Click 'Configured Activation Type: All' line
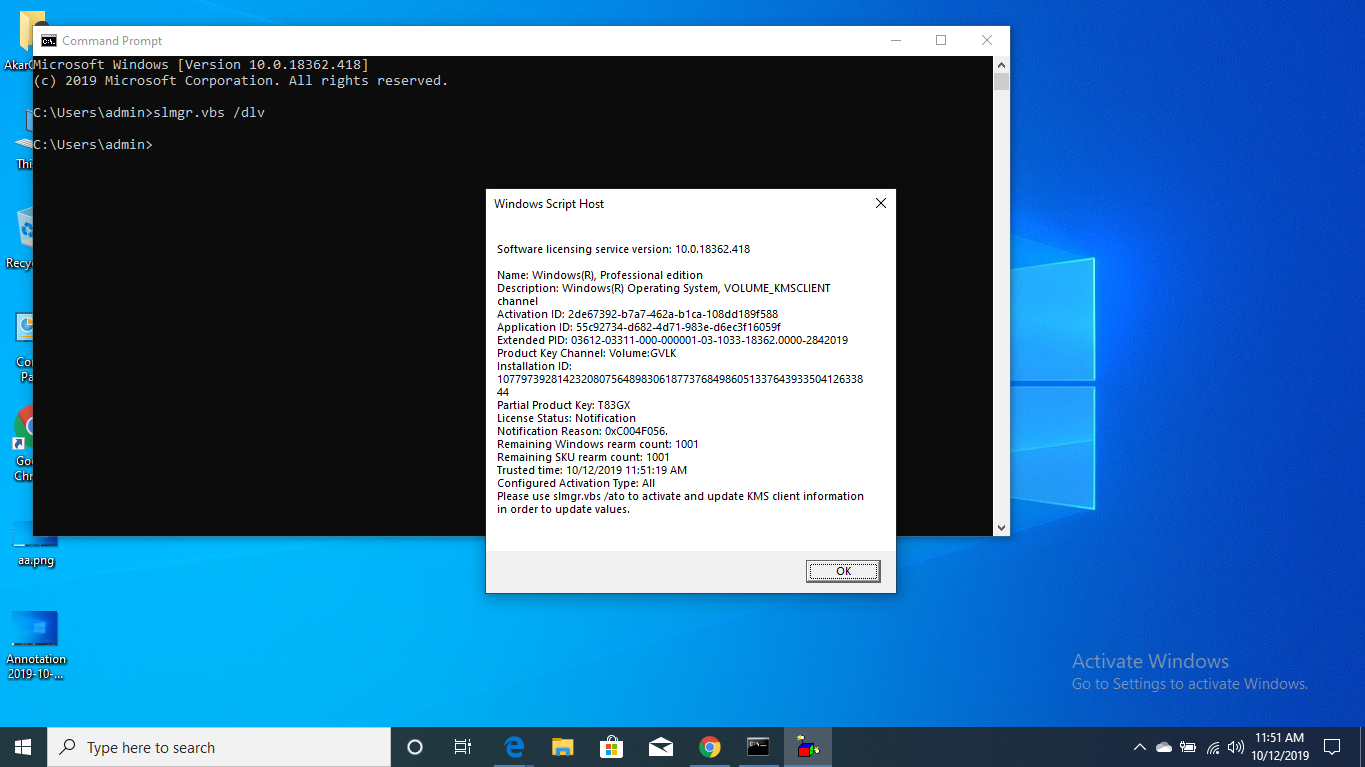 (x=576, y=483)
